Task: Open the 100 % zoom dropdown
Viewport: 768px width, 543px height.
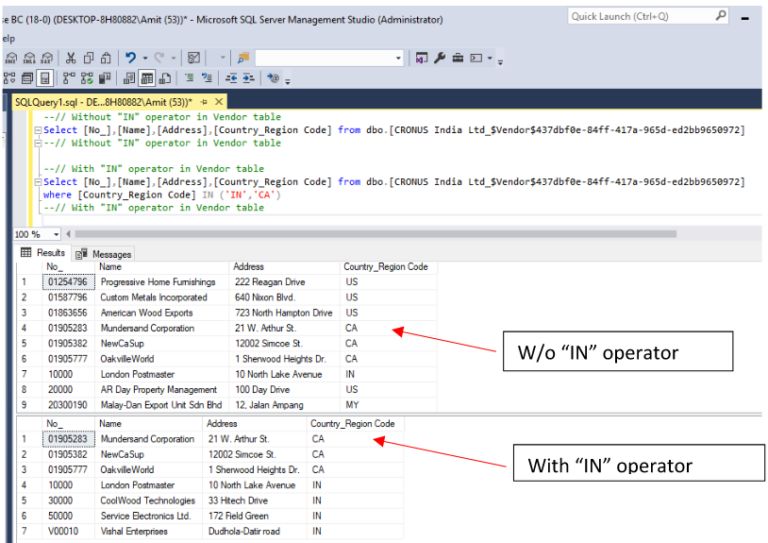Action: coord(56,235)
